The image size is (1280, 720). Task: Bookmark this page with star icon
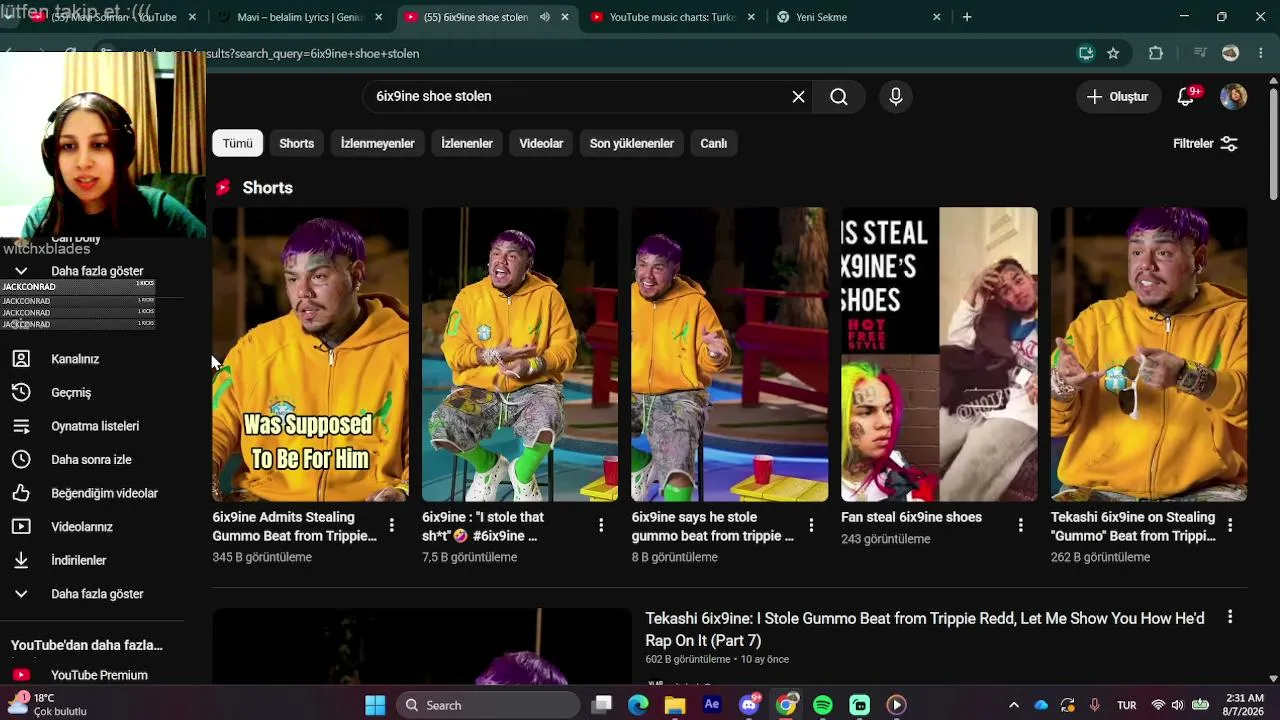[1113, 54]
